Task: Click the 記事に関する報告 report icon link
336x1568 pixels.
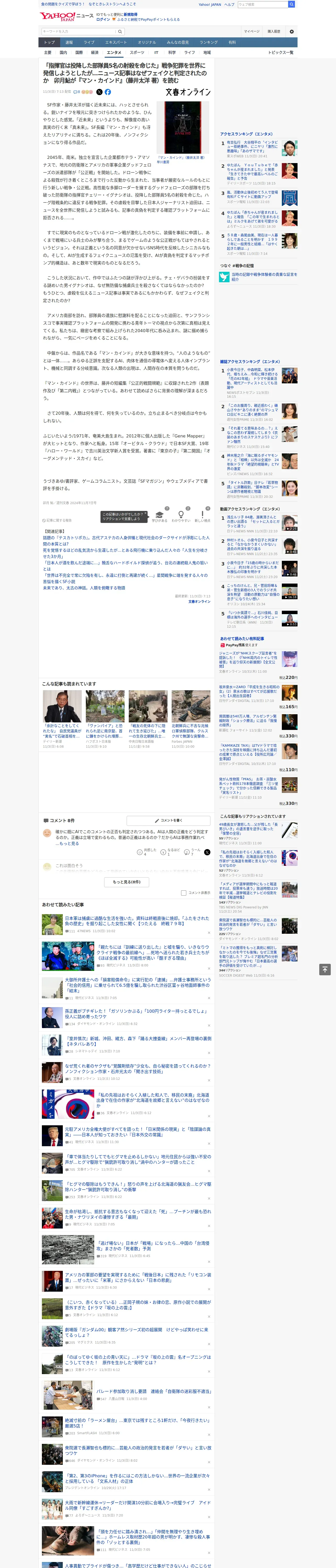Action: pos(57,520)
